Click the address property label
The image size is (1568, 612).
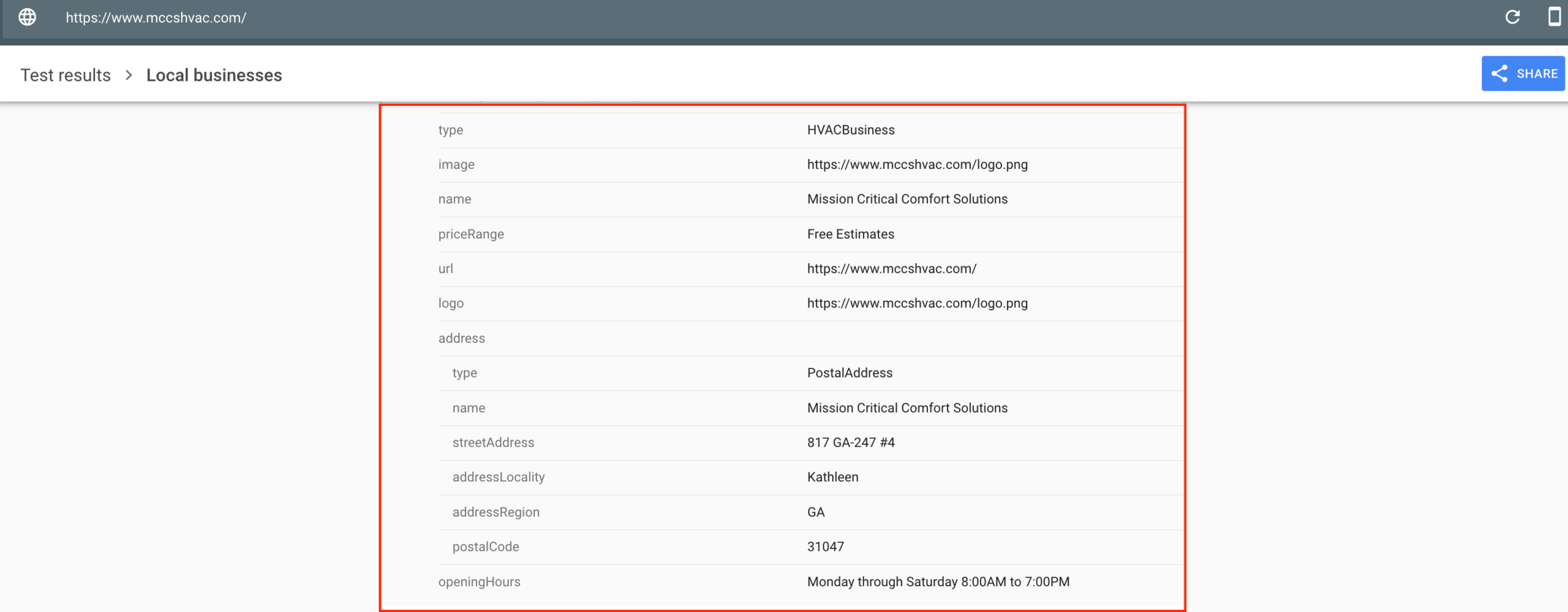[x=461, y=338]
